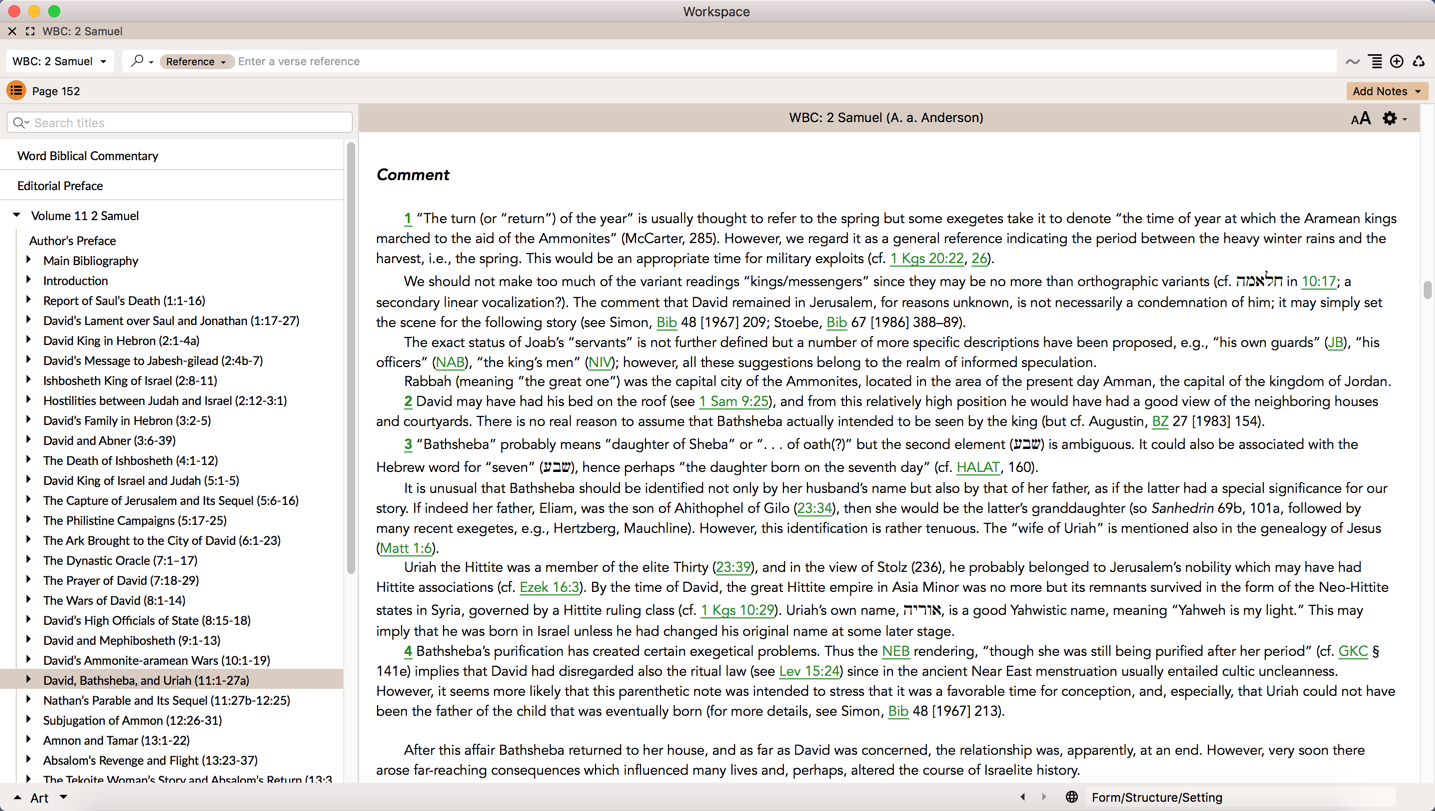Screen dimensions: 1435x811
Task: Toggle the orange table of contents button
Action: point(16,91)
